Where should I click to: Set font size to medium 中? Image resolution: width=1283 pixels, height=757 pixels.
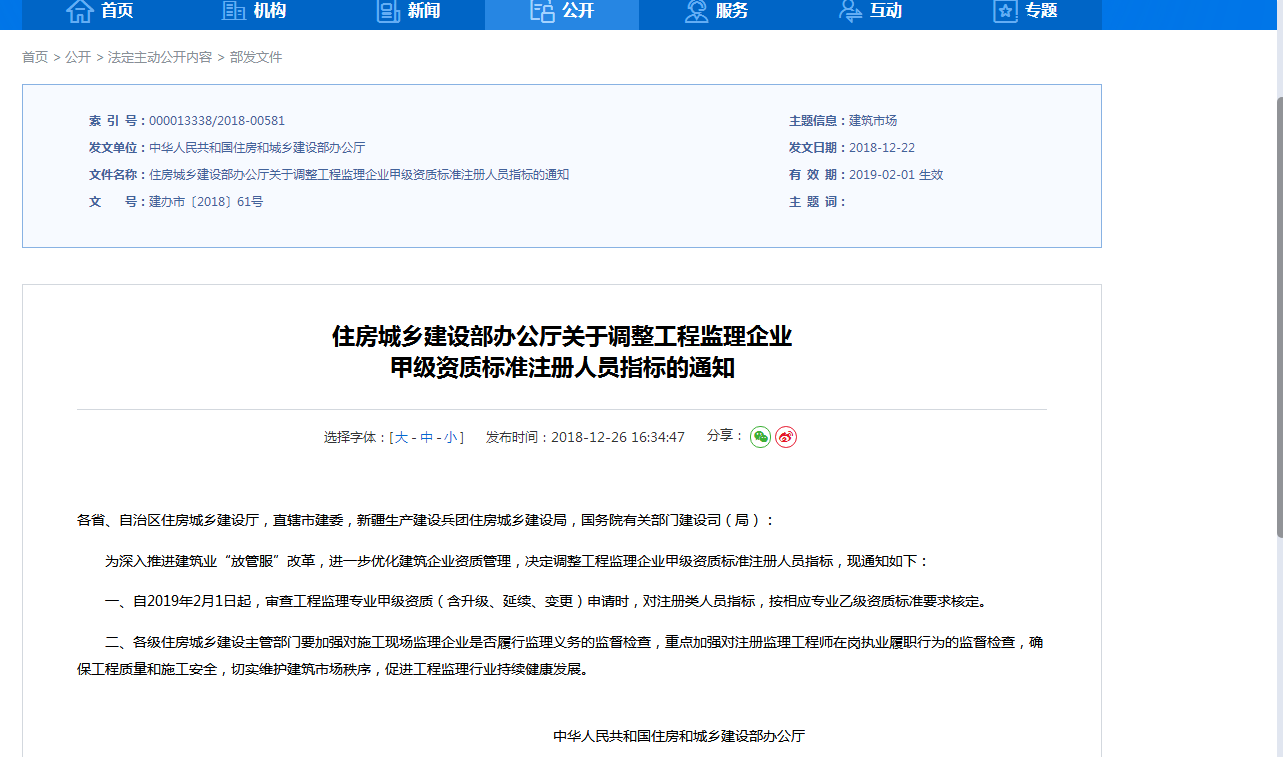coord(427,438)
